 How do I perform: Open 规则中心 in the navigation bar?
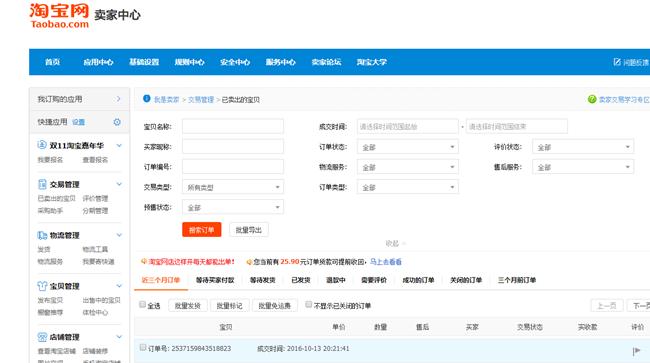[189, 62]
